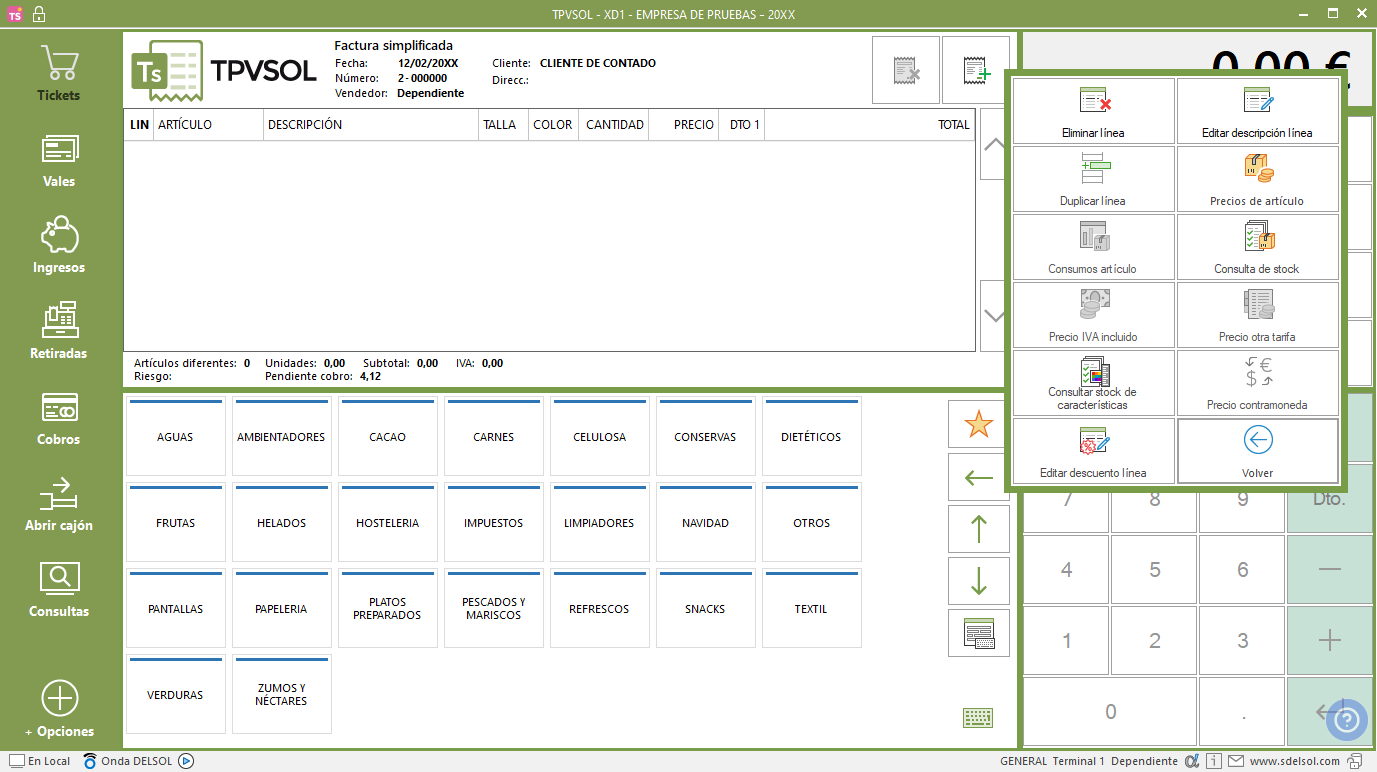Click the DESCRIPCIÓN column header
1377x772 pixels.
pyautogui.click(x=371, y=125)
